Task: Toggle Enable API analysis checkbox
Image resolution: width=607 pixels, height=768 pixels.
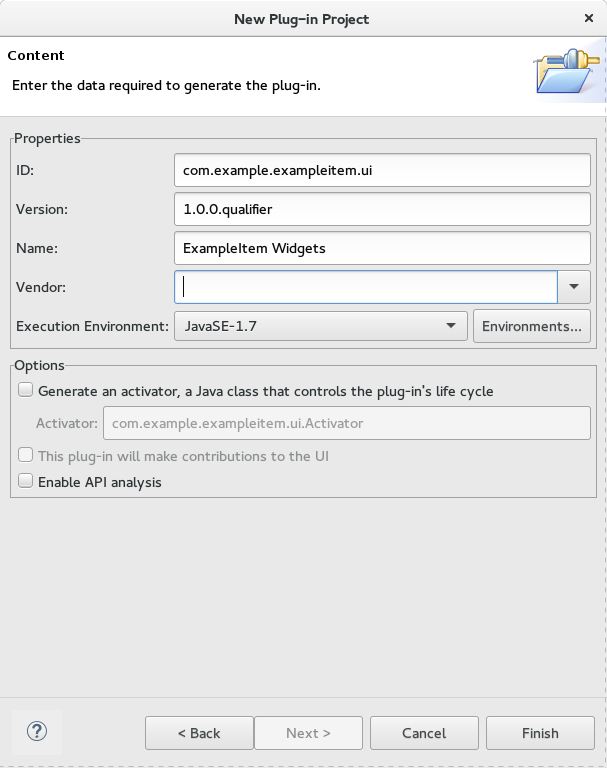Action: [x=25, y=481]
